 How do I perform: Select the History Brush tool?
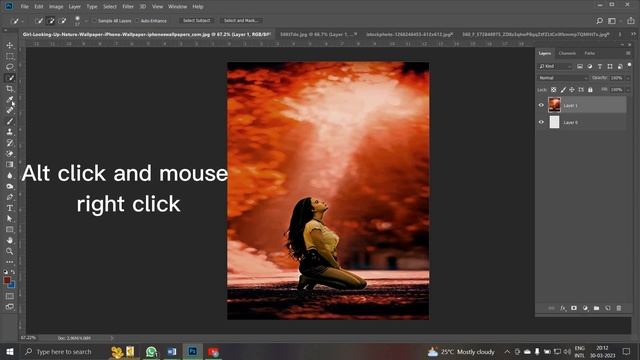coord(9,143)
